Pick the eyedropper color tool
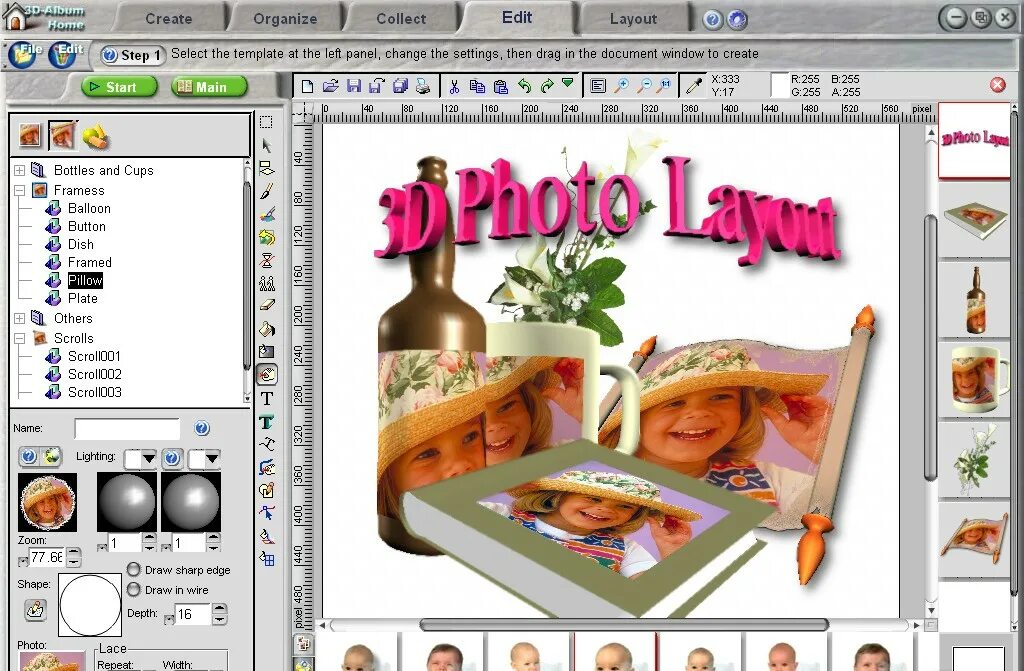 coord(694,86)
